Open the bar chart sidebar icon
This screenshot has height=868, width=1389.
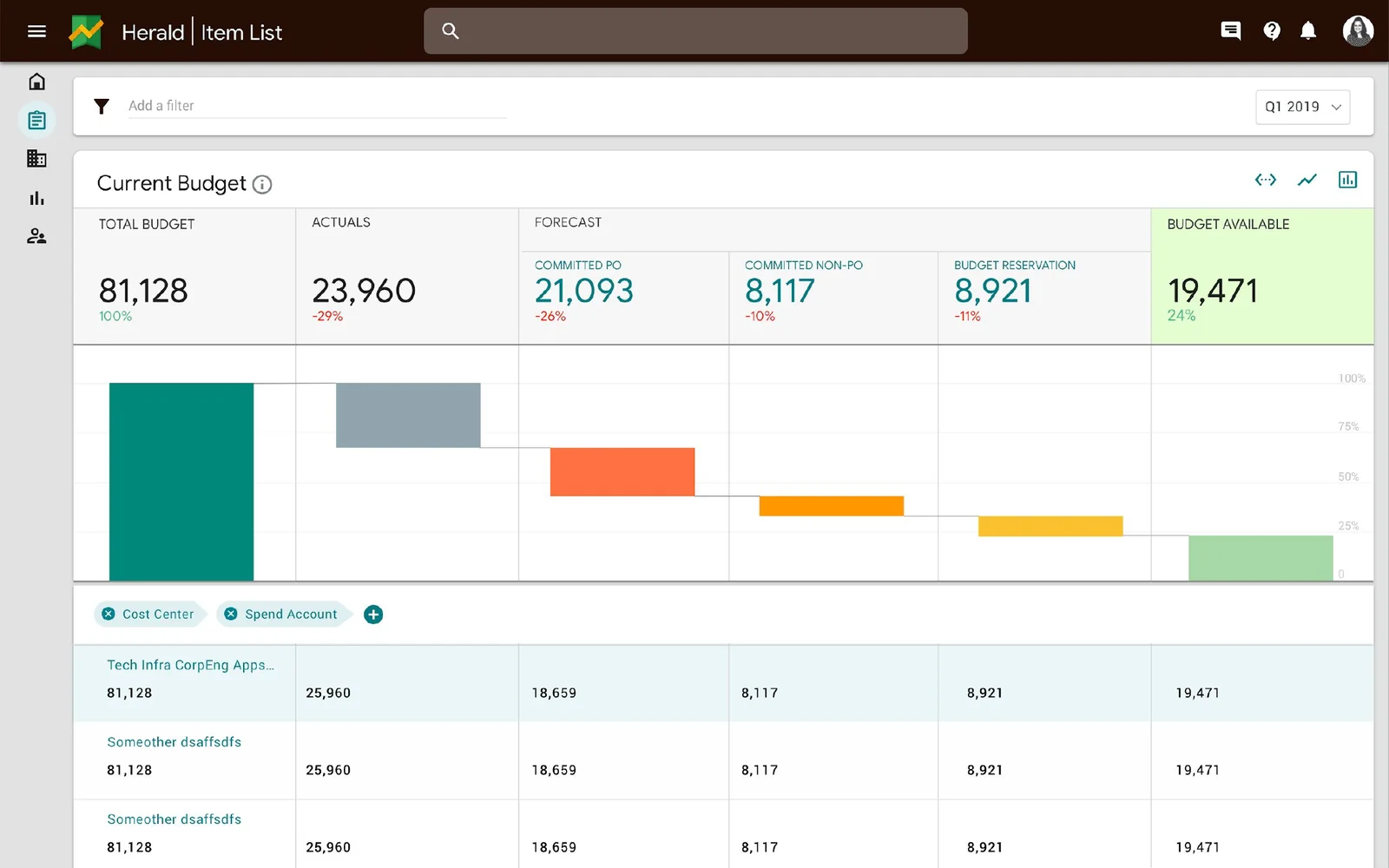tap(36, 198)
